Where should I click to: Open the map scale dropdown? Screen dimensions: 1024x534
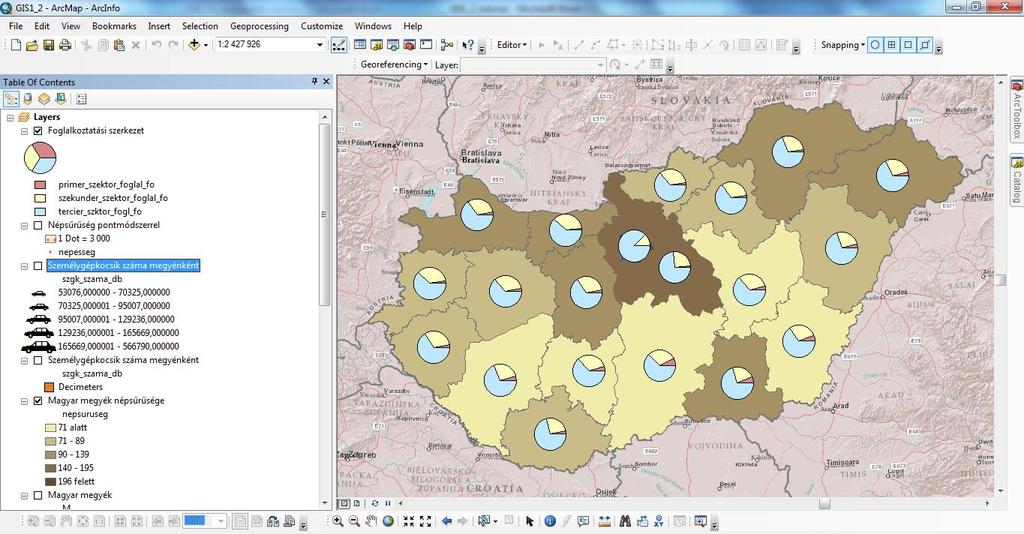click(x=319, y=45)
